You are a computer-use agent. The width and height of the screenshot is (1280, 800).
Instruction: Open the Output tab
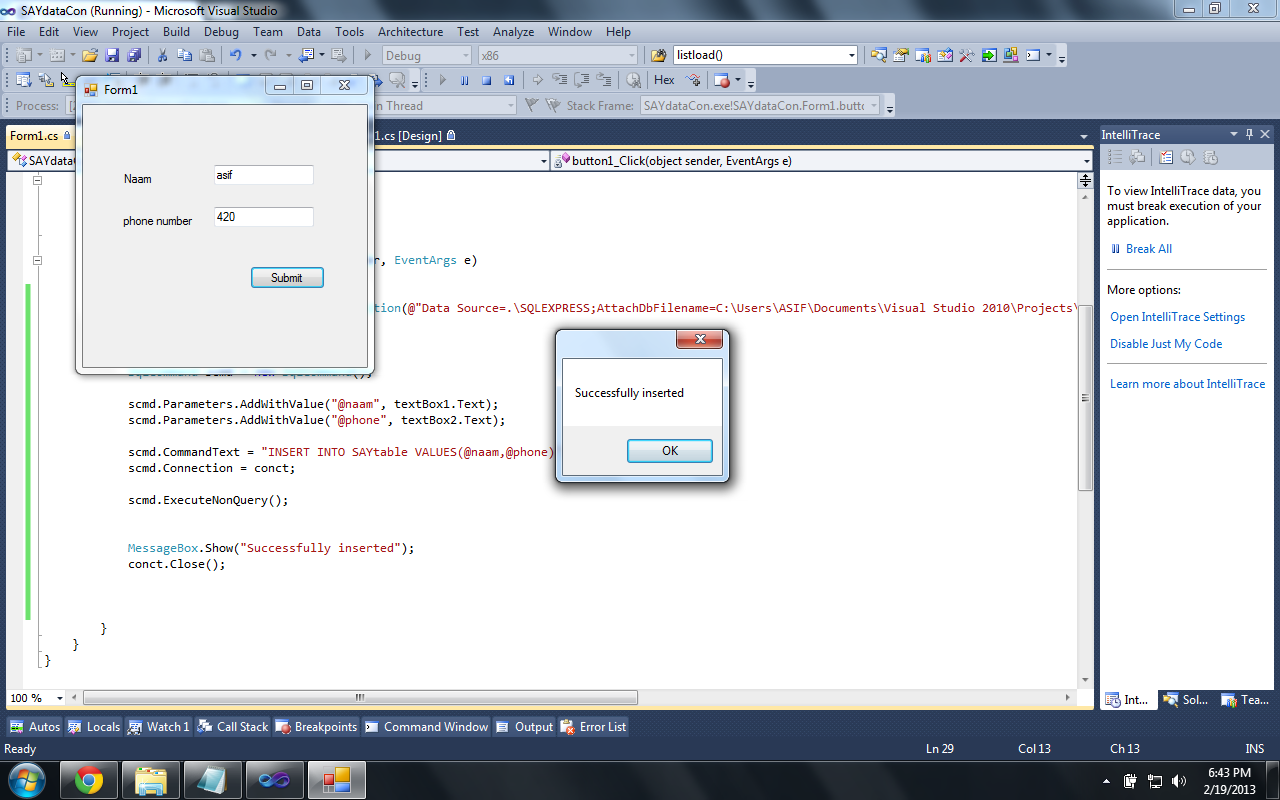(524, 727)
